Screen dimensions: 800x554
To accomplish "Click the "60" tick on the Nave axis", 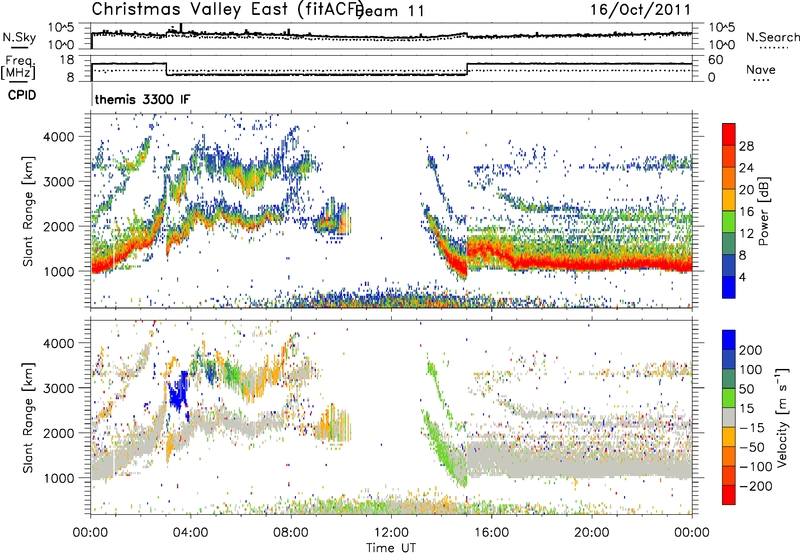I will (716, 60).
